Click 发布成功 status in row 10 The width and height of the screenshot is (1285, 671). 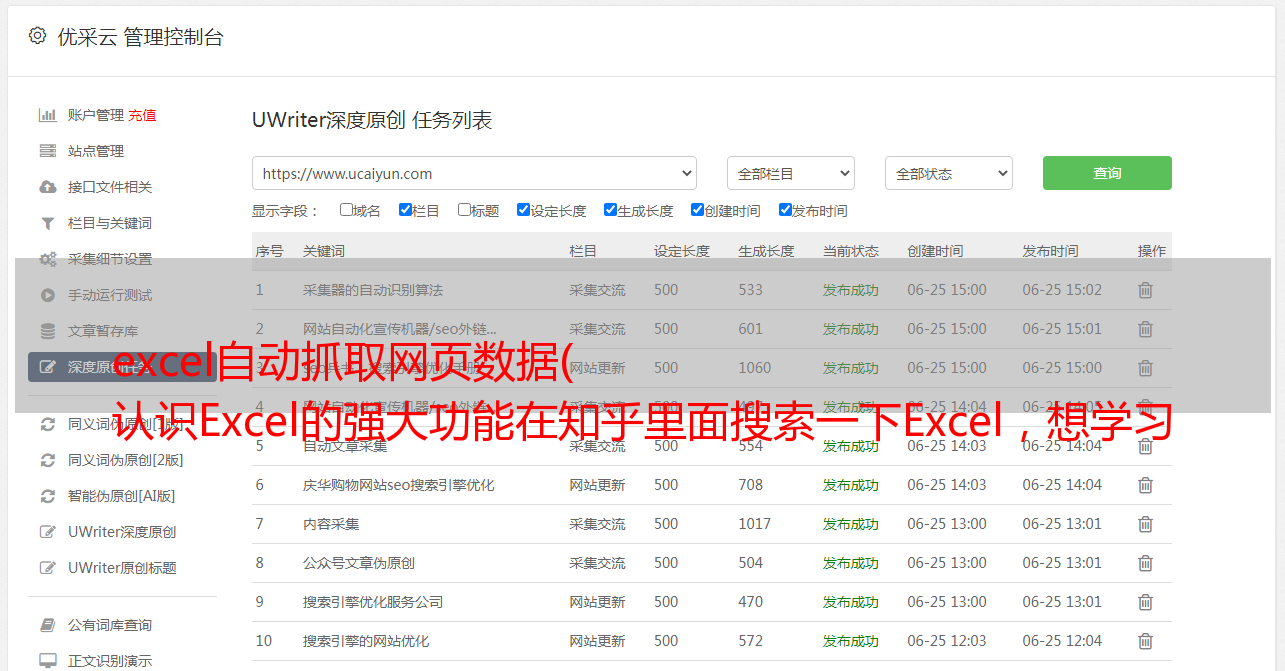coord(851,641)
